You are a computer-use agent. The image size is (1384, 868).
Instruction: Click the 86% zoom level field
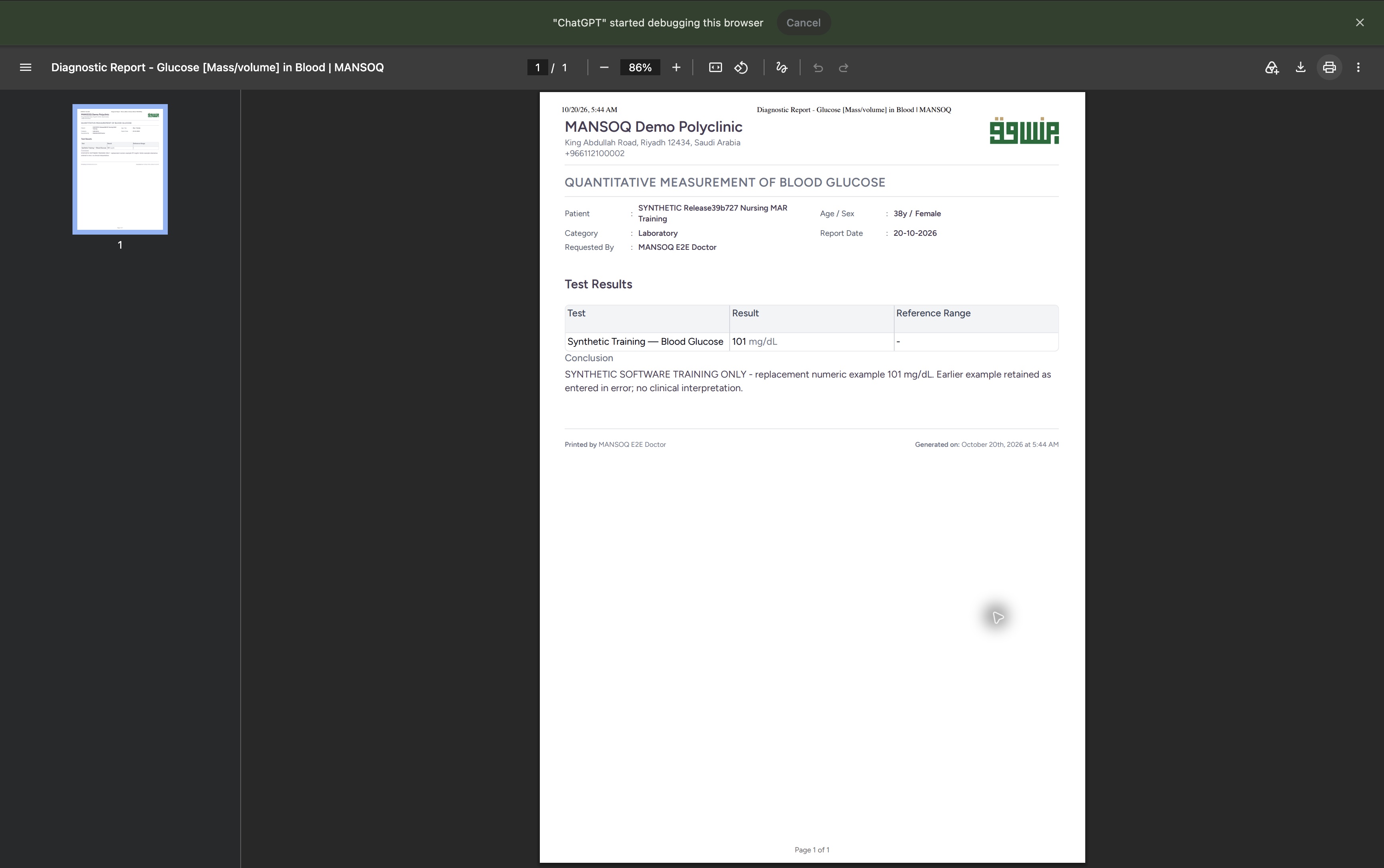click(640, 68)
